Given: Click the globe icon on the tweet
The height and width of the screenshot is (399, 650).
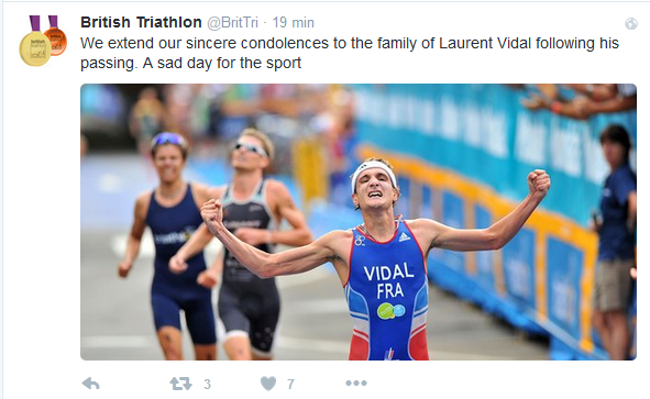Looking at the screenshot, I should [631, 24].
